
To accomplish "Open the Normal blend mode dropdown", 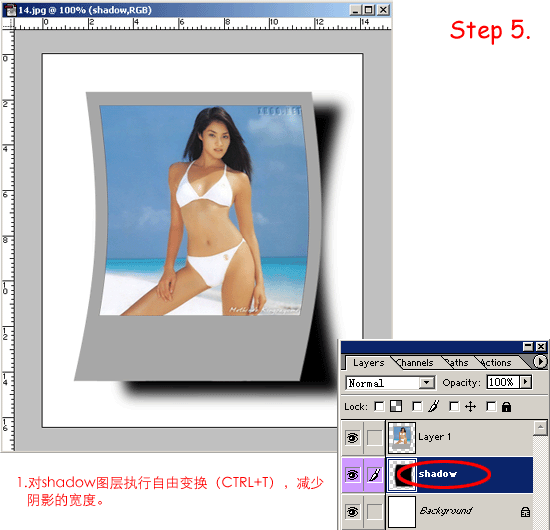I will pos(390,382).
